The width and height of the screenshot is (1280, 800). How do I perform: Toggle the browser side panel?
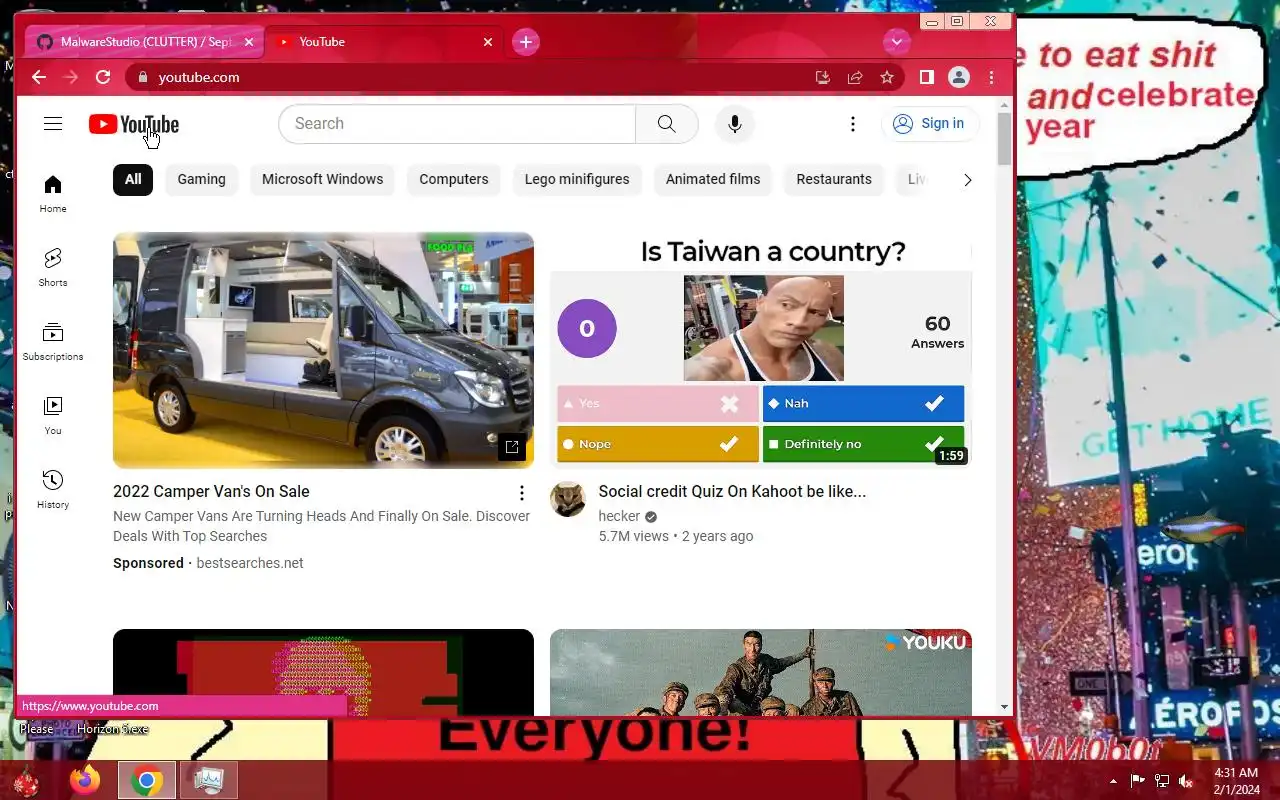click(x=927, y=77)
